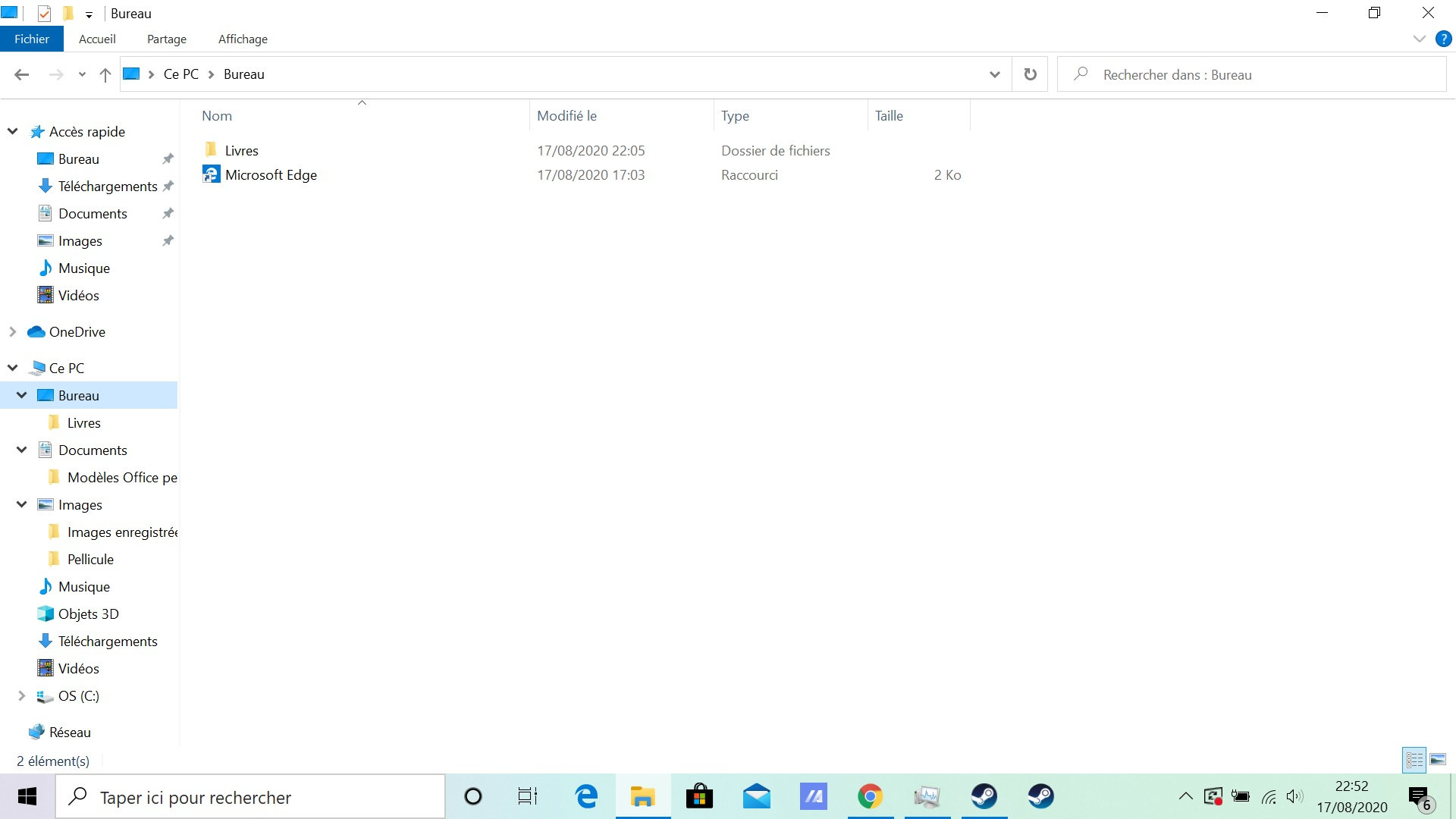Click the Refresh button beside address bar

click(1030, 74)
